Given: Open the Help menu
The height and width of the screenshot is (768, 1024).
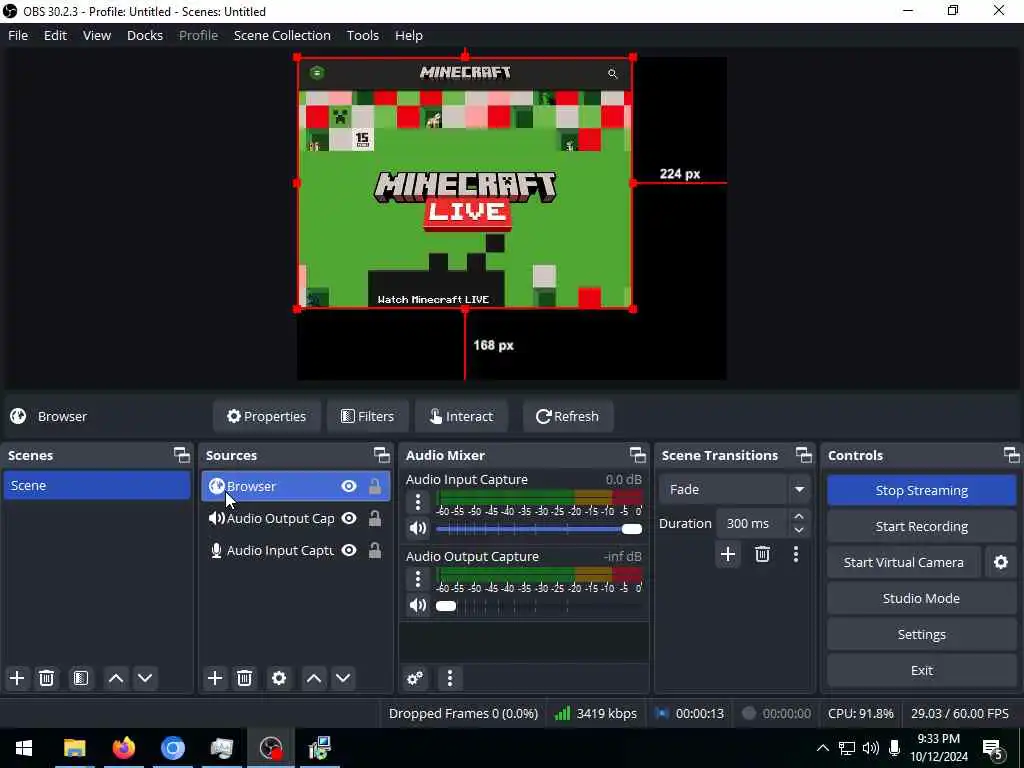Looking at the screenshot, I should point(409,35).
